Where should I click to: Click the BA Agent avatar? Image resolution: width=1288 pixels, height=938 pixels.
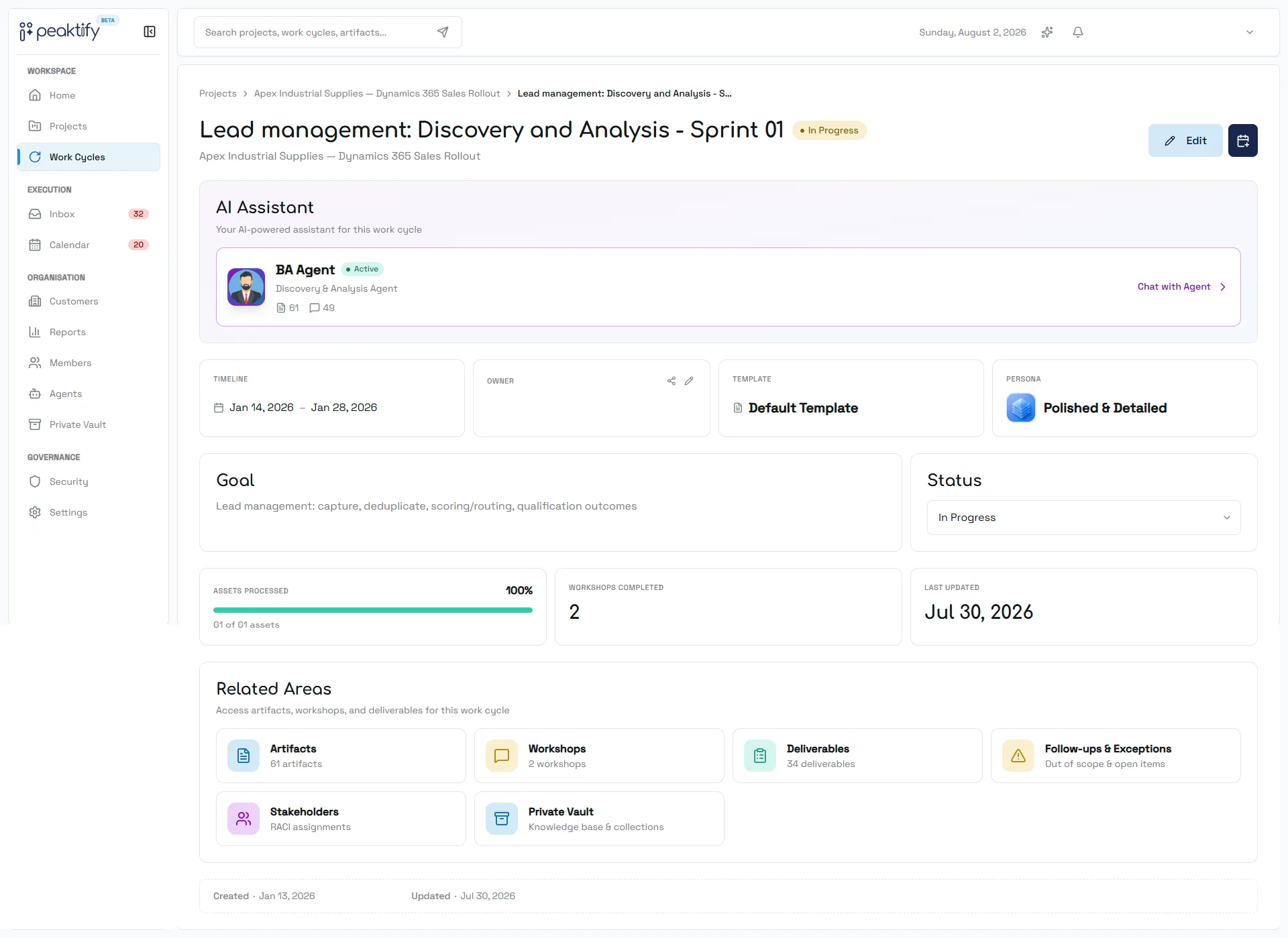[246, 287]
